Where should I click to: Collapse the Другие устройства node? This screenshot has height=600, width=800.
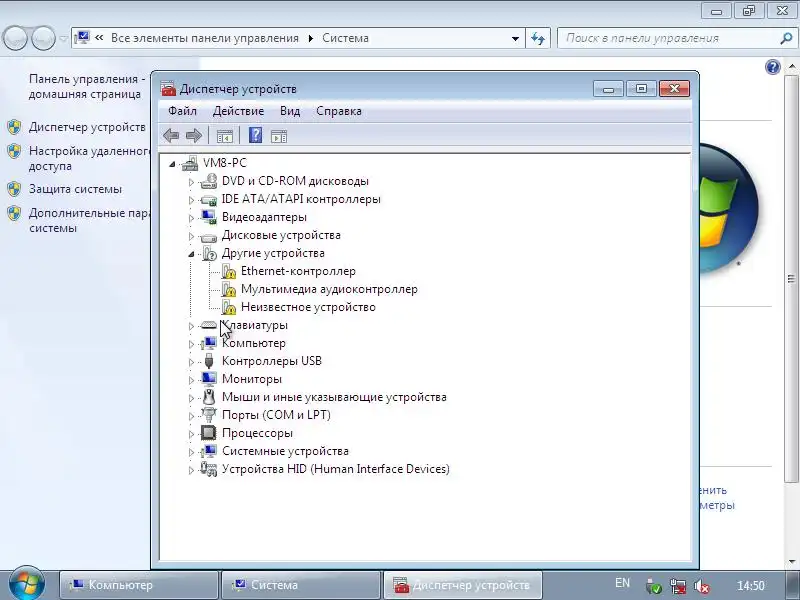click(x=191, y=254)
